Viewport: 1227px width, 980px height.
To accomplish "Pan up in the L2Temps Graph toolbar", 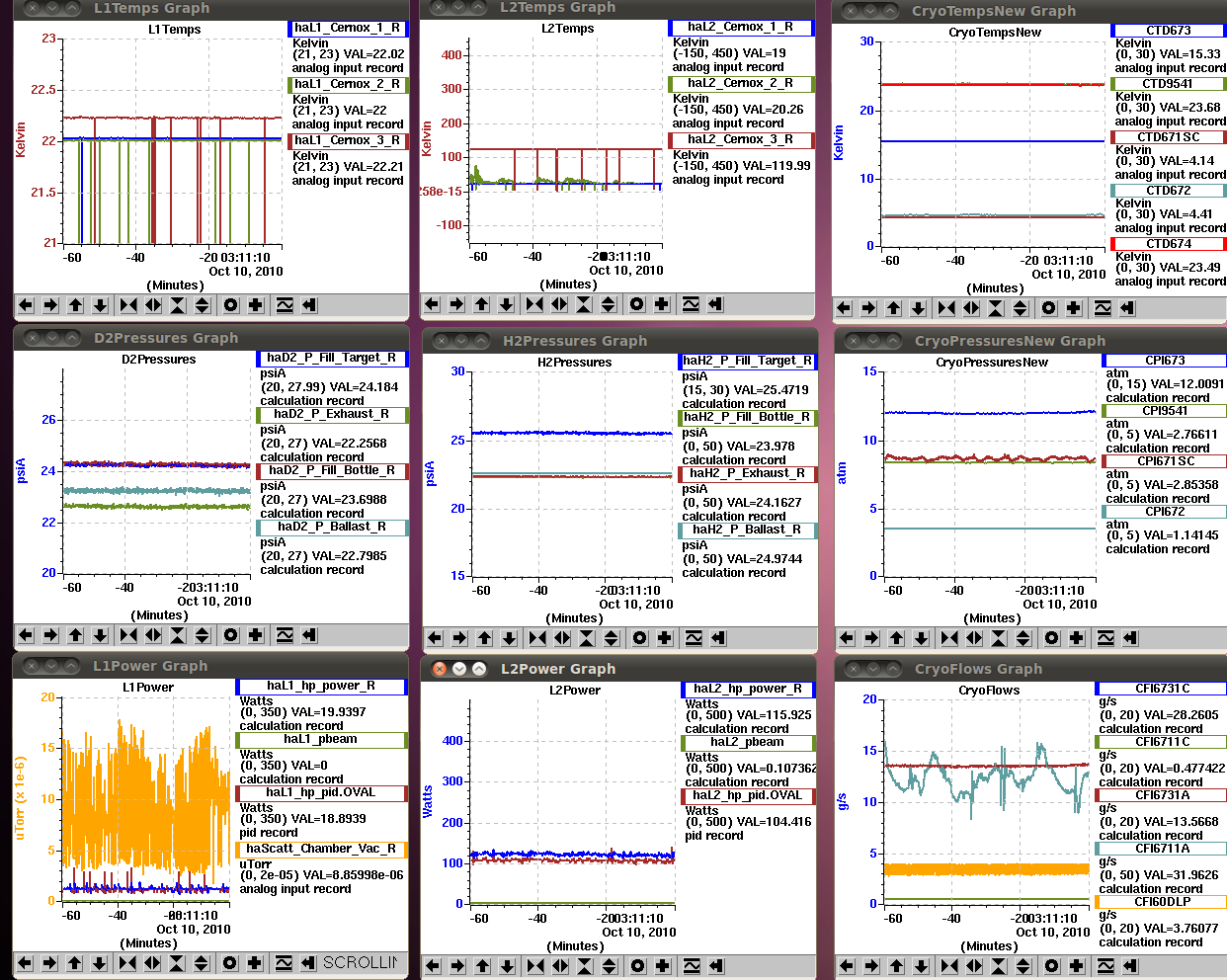I will (x=481, y=304).
